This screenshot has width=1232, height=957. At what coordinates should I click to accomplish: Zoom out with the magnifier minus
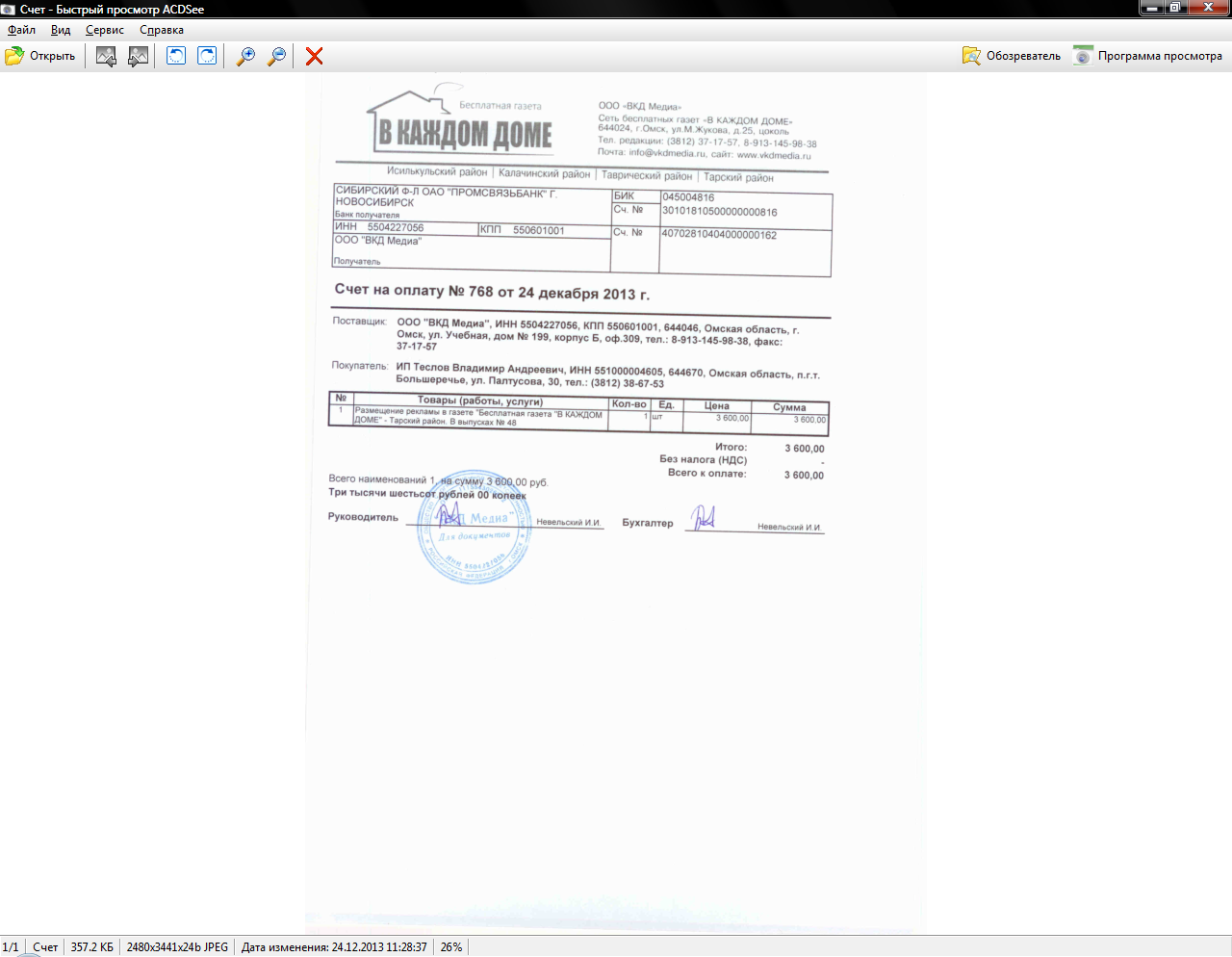[276, 56]
